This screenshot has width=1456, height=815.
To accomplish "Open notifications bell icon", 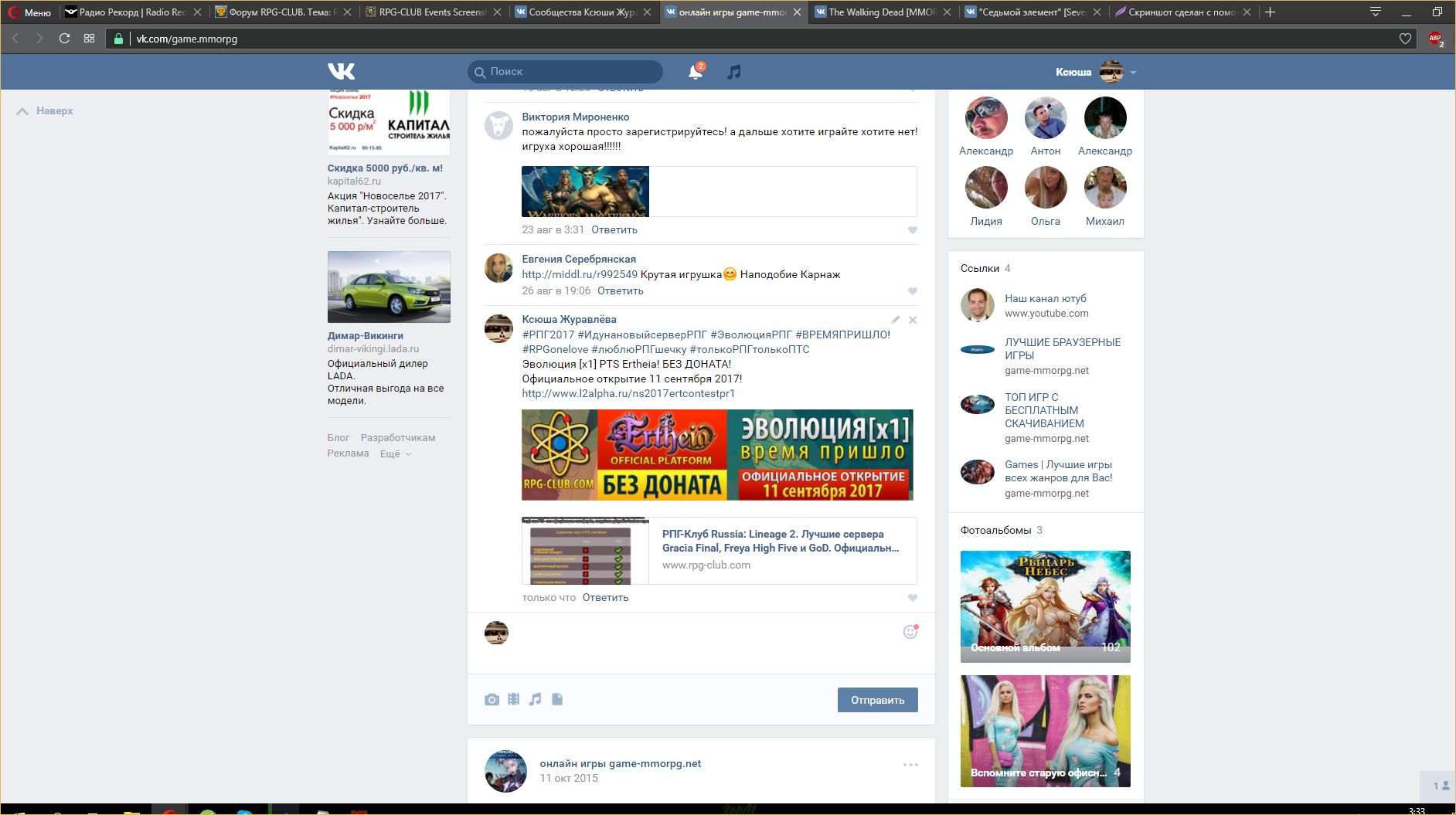I will tap(696, 72).
